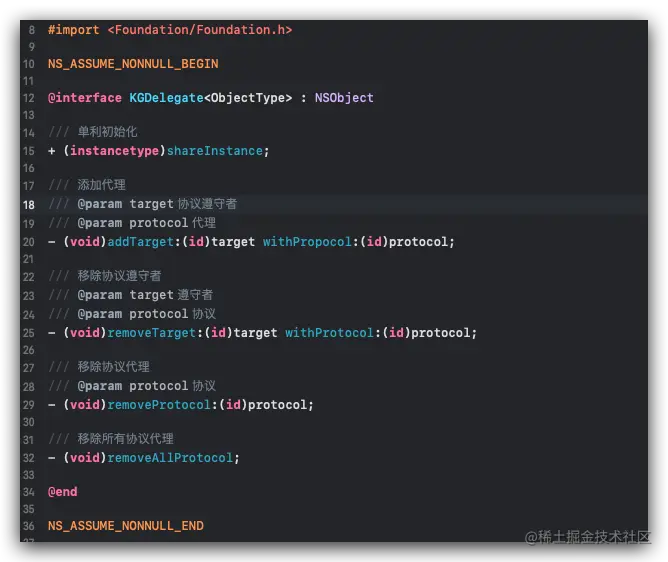The image size is (668, 562).
Task: Select NS_ASSUME_NONNULL_BEGIN macro text
Action: 133,64
